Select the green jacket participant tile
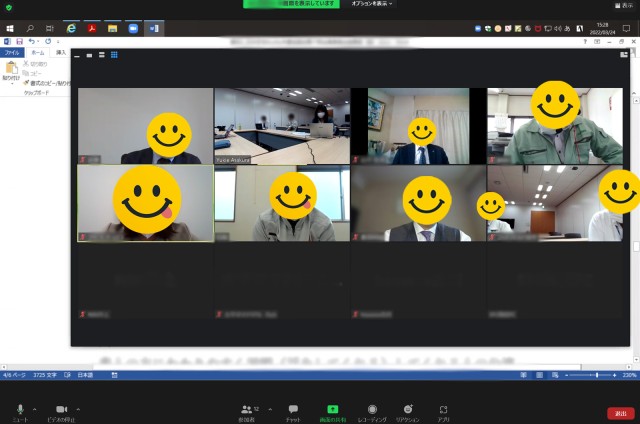 (555, 126)
